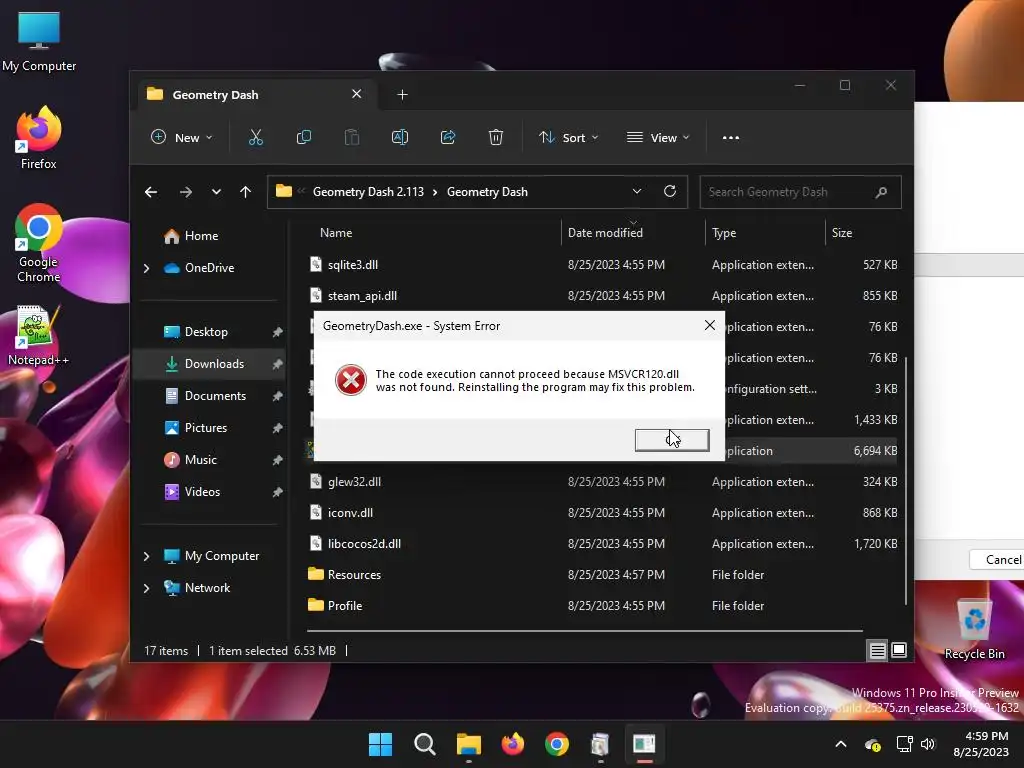Open the Recycle Bin
The image size is (1024, 768).
(x=974, y=630)
